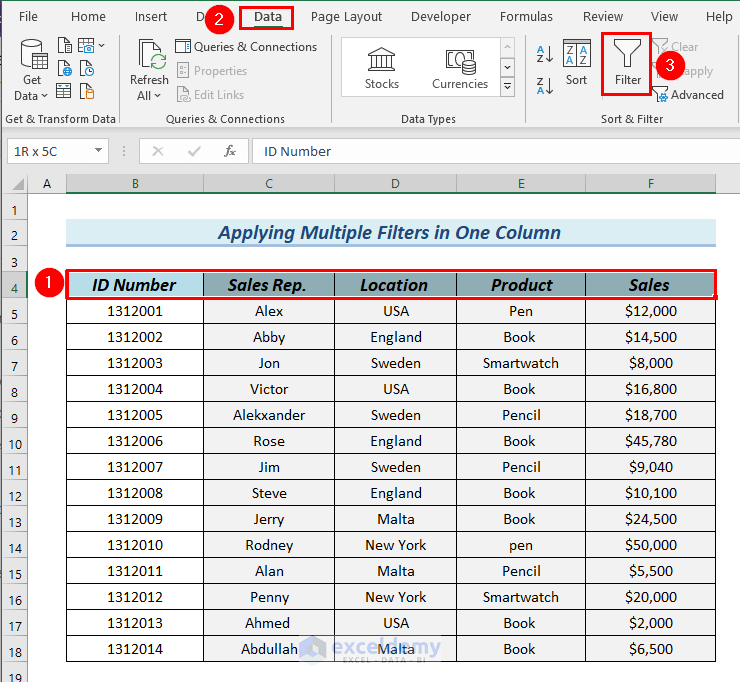This screenshot has width=740, height=682.
Task: Click the Filter funnel icon
Action: pos(627,55)
